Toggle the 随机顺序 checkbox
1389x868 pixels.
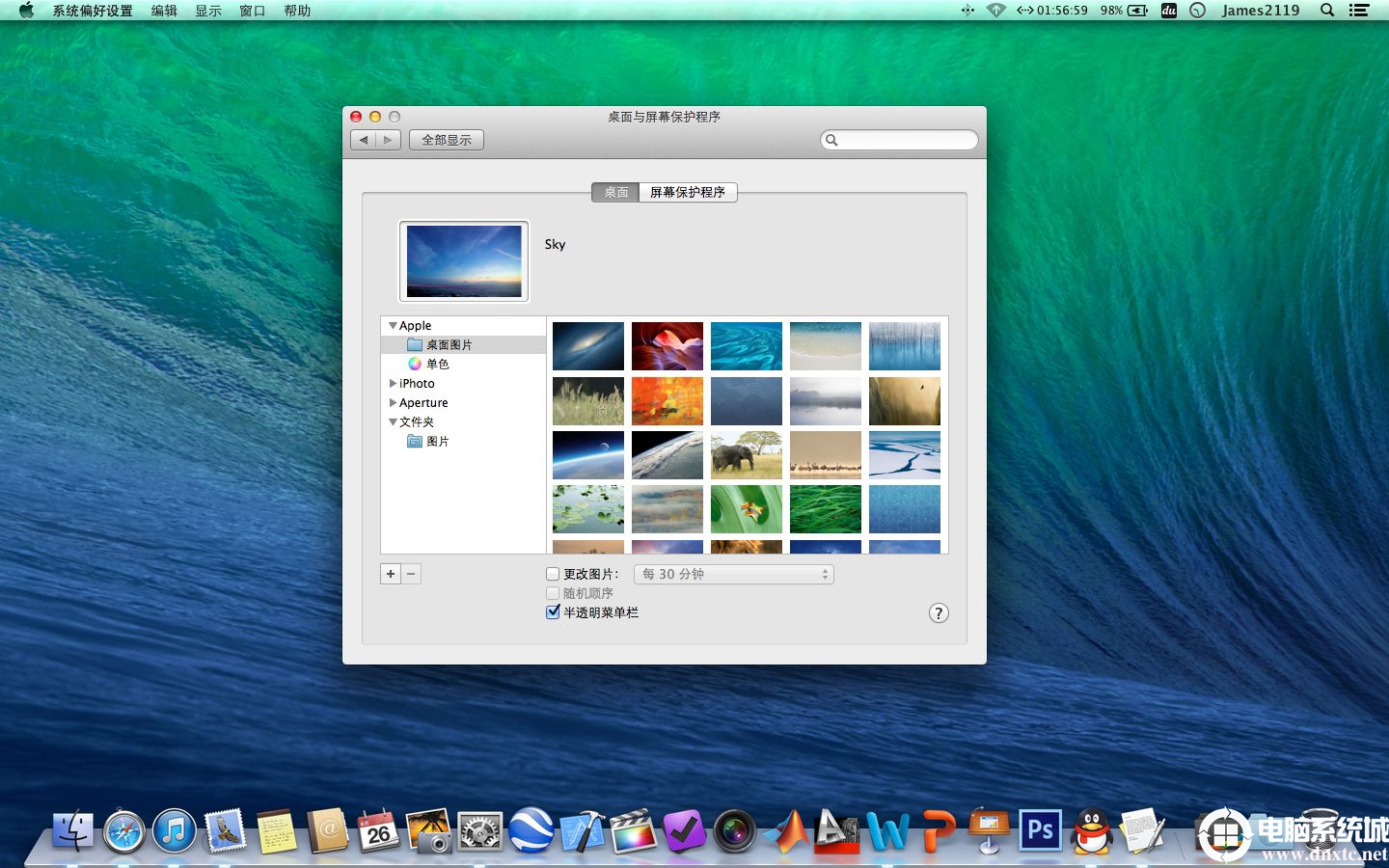click(553, 593)
